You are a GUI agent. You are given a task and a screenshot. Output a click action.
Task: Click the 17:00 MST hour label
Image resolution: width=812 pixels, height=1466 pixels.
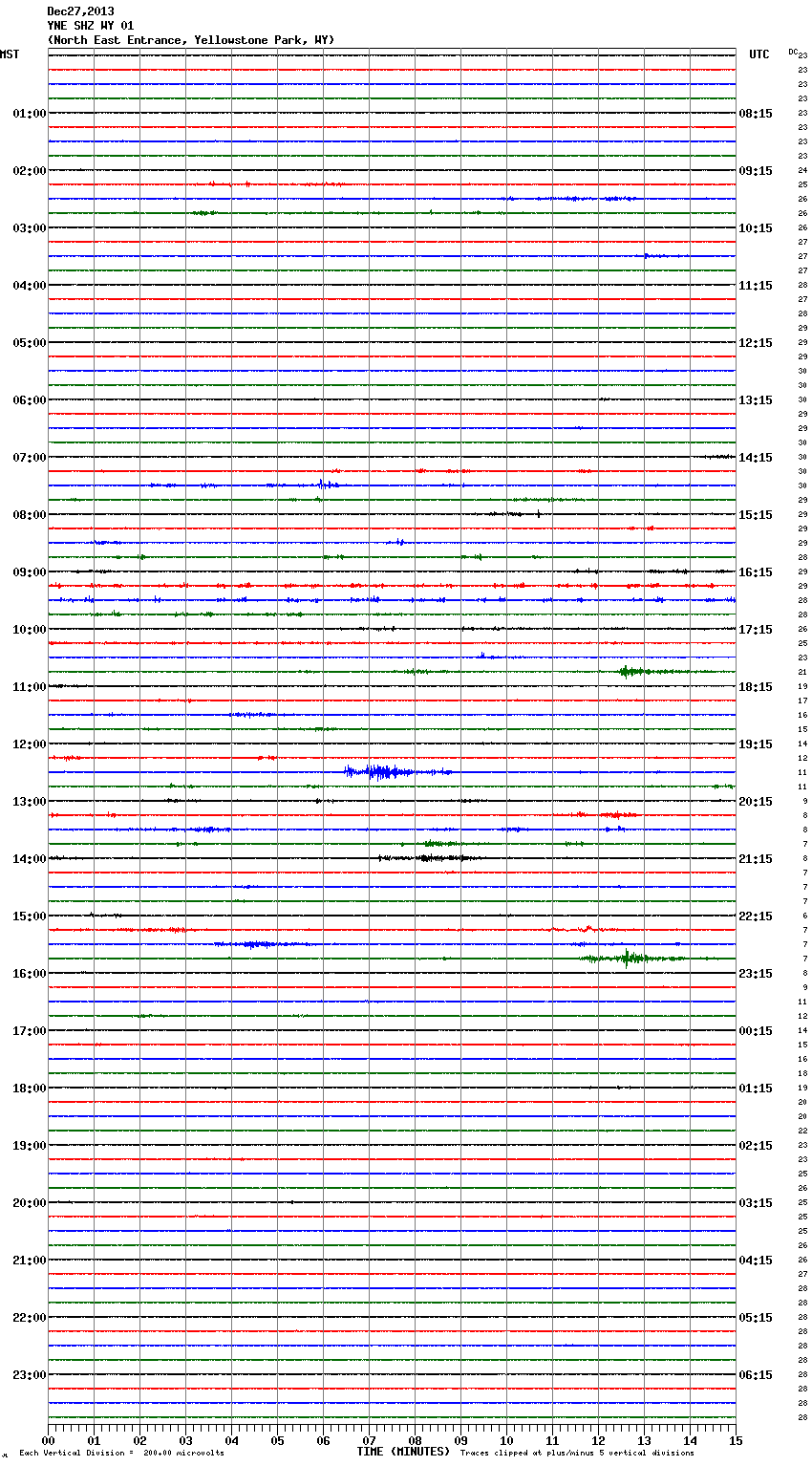point(30,1031)
